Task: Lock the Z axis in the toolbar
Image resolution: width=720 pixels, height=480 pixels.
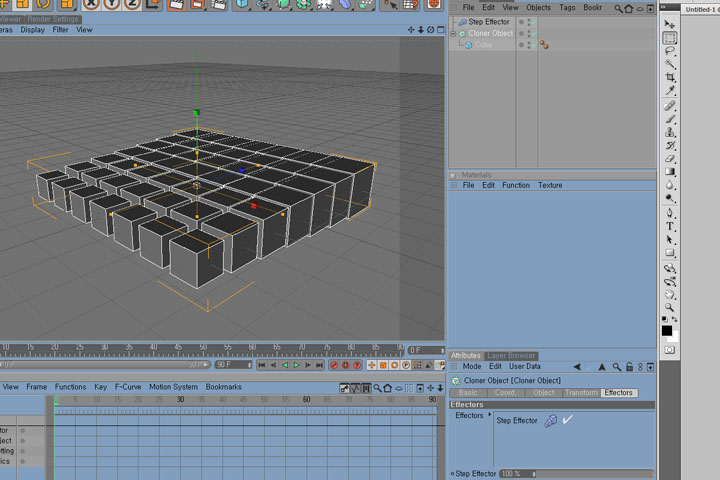Action: [x=132, y=4]
